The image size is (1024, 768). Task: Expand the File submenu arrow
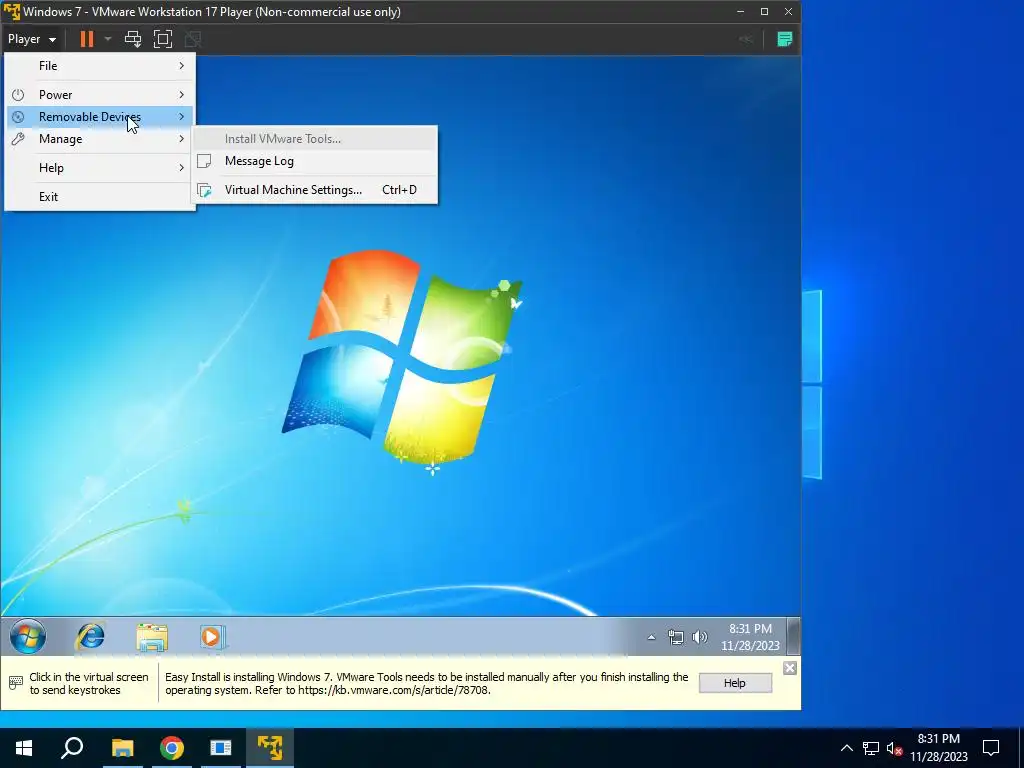click(182, 66)
